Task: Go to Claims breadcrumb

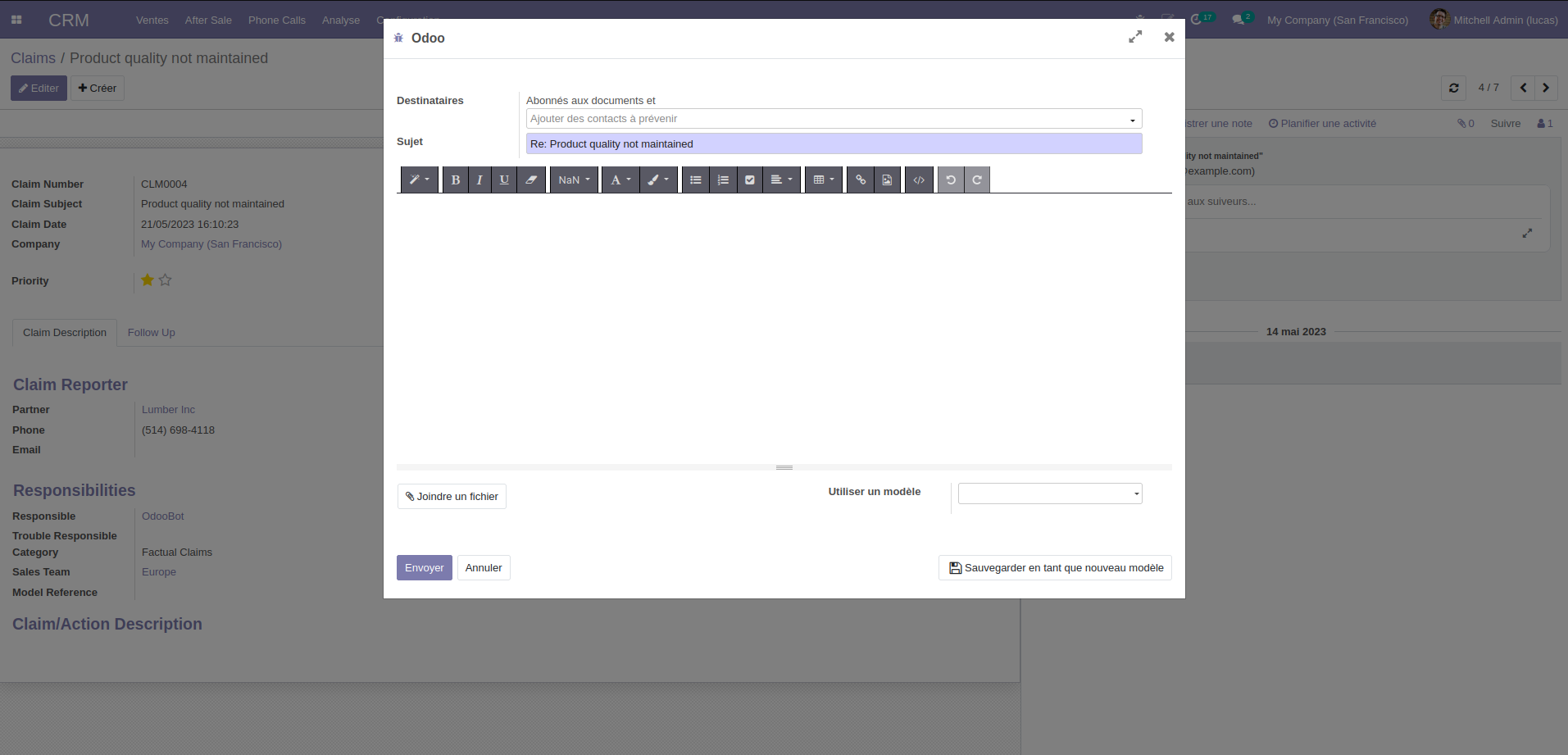Action: (33, 58)
